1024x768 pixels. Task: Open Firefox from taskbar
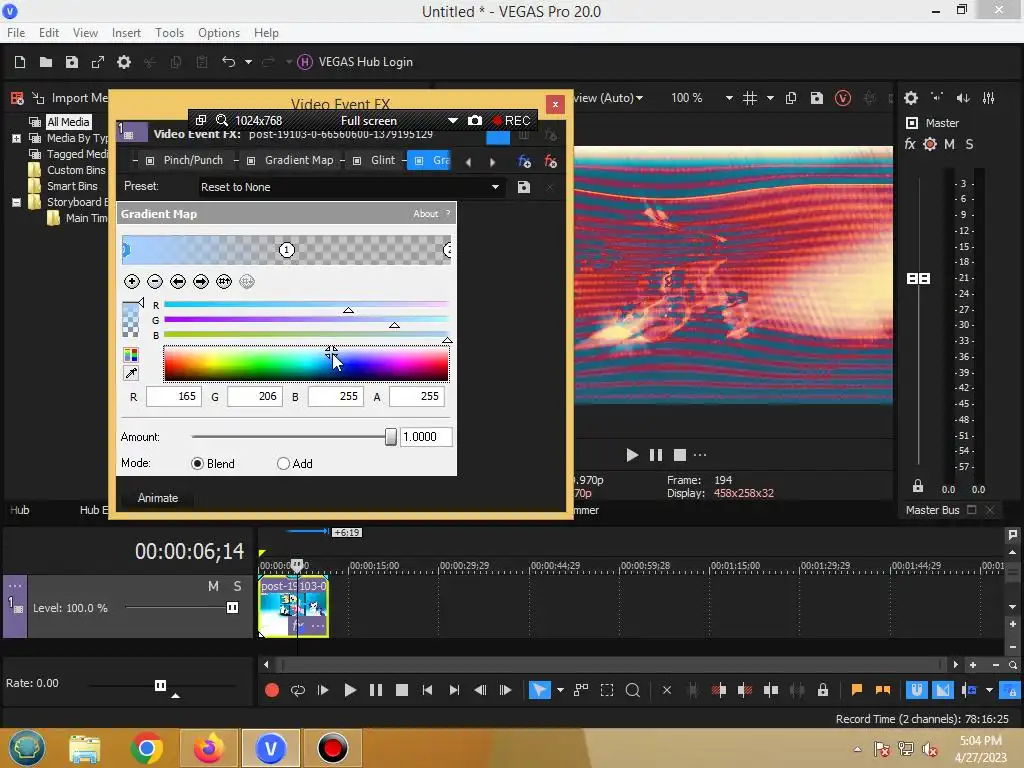pos(209,748)
